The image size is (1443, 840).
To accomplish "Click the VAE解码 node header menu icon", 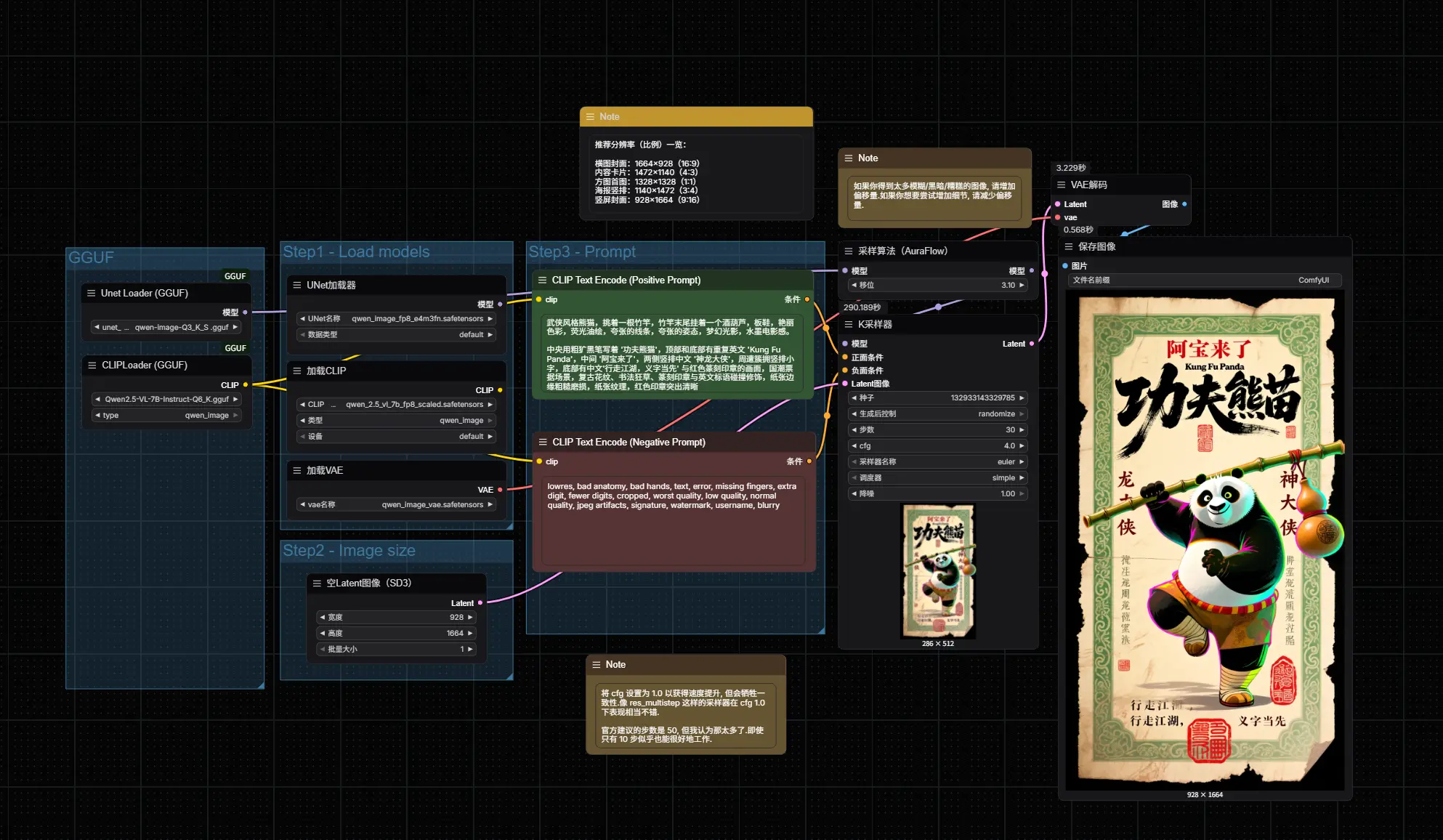I will pos(1061,185).
